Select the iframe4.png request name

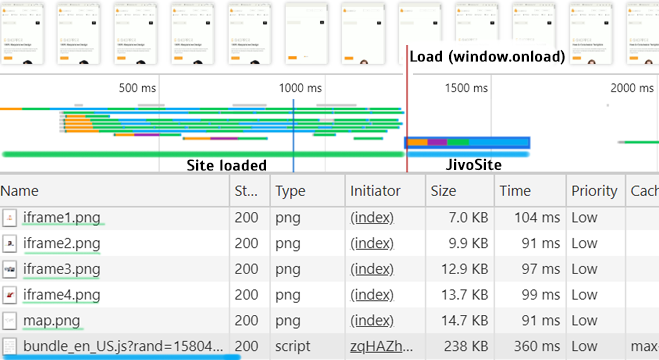click(62, 295)
